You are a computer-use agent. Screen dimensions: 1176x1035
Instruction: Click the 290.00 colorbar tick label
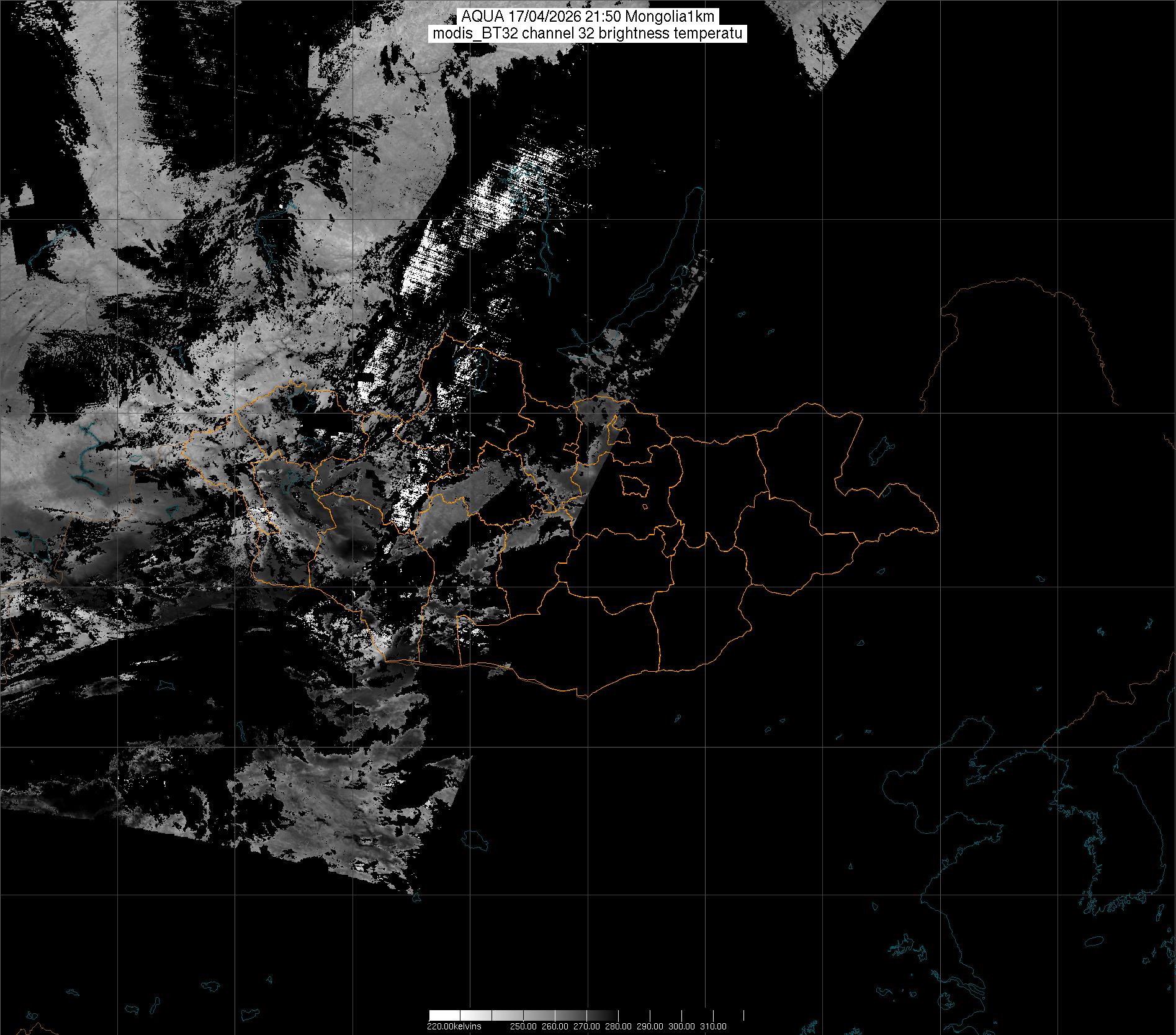point(650,1026)
